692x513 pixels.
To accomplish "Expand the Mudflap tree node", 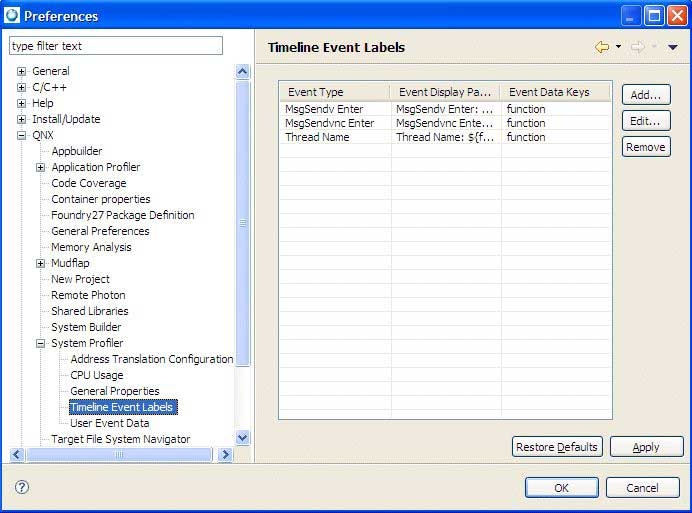I will click(x=41, y=263).
